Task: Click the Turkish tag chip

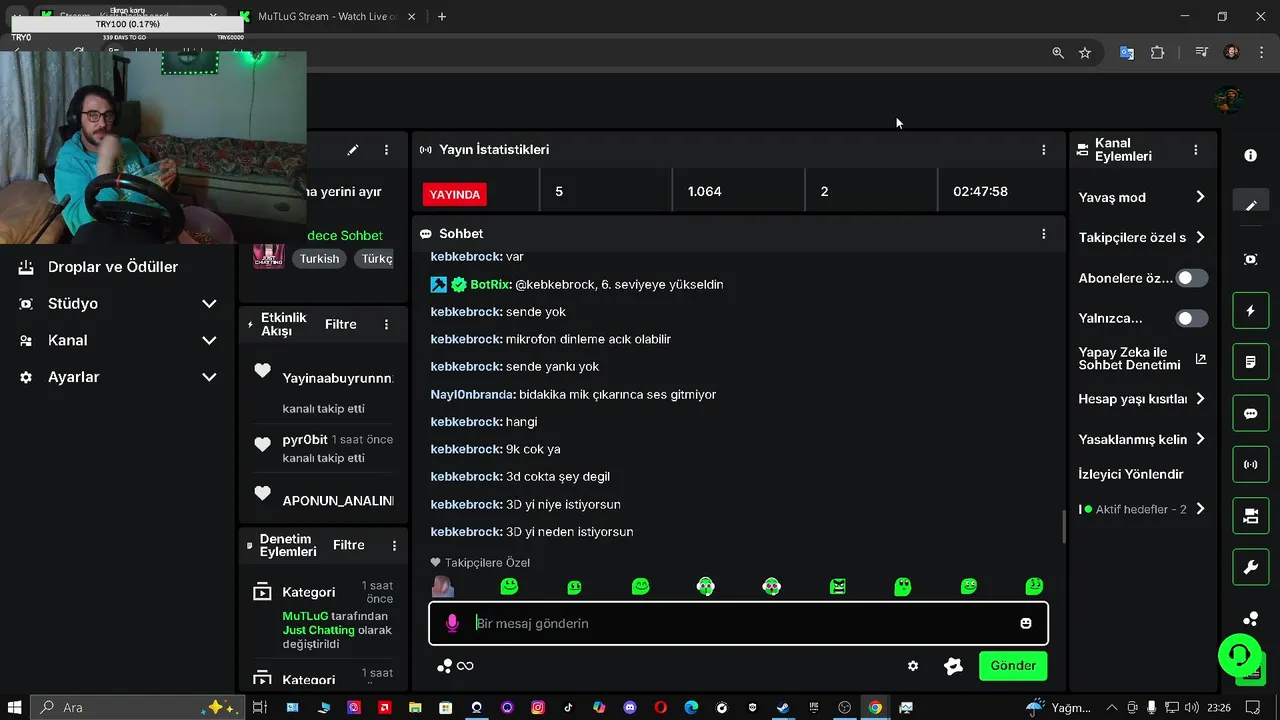Action: pos(320,259)
